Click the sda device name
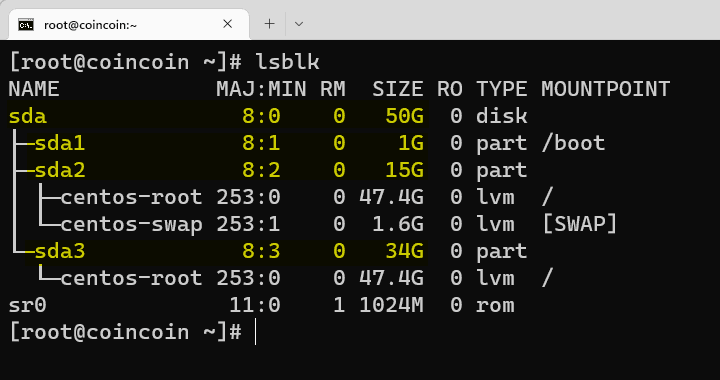720x380 pixels. coord(28,116)
